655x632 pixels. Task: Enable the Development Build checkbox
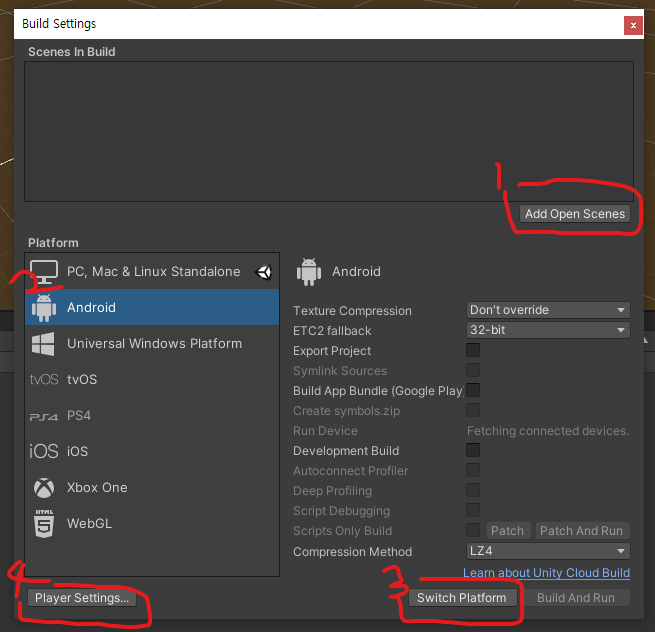click(x=473, y=450)
